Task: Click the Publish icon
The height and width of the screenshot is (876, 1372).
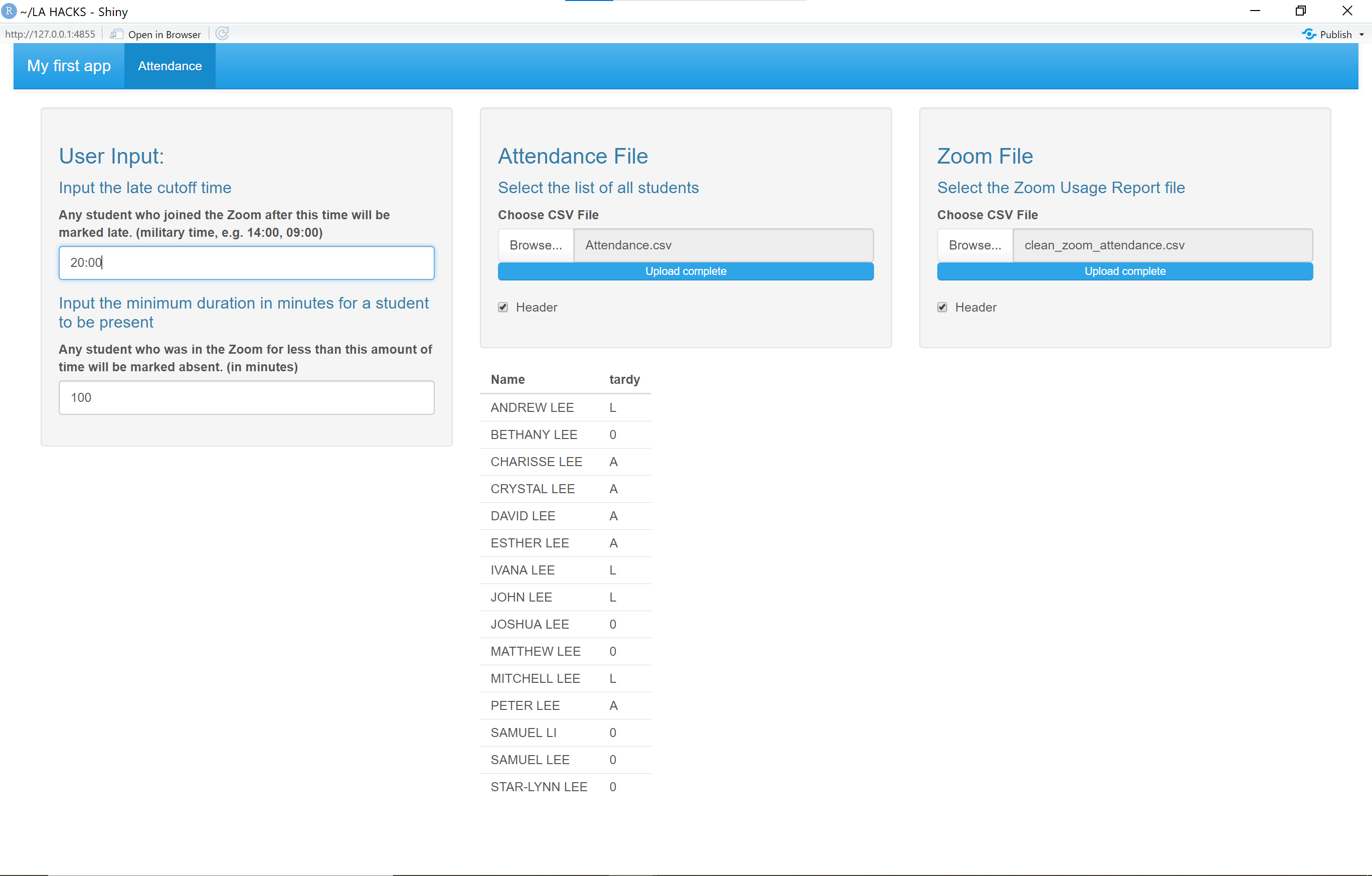Action: pyautogui.click(x=1309, y=34)
